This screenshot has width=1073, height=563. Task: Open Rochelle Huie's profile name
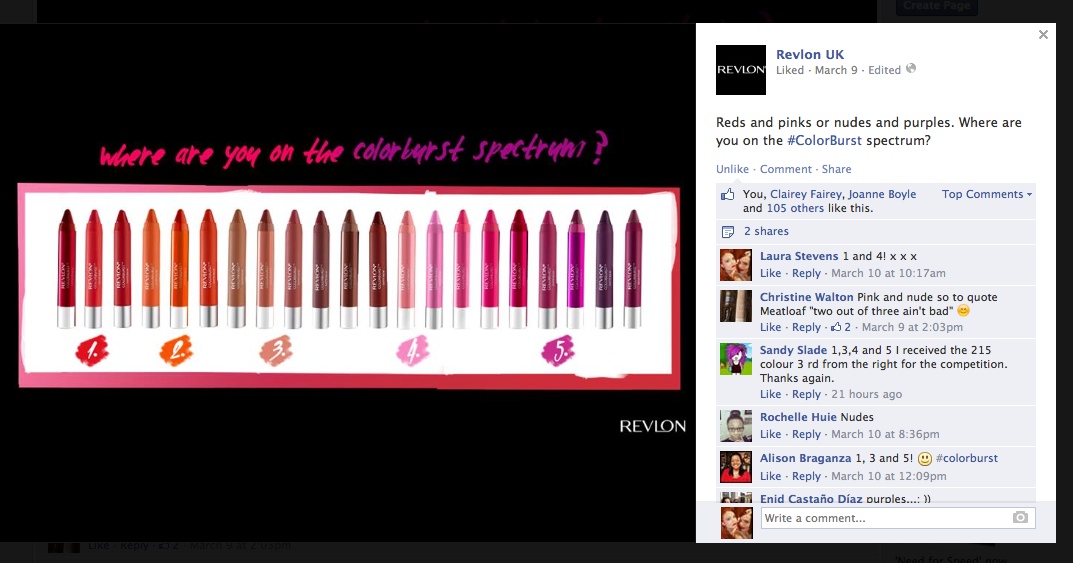tap(798, 417)
